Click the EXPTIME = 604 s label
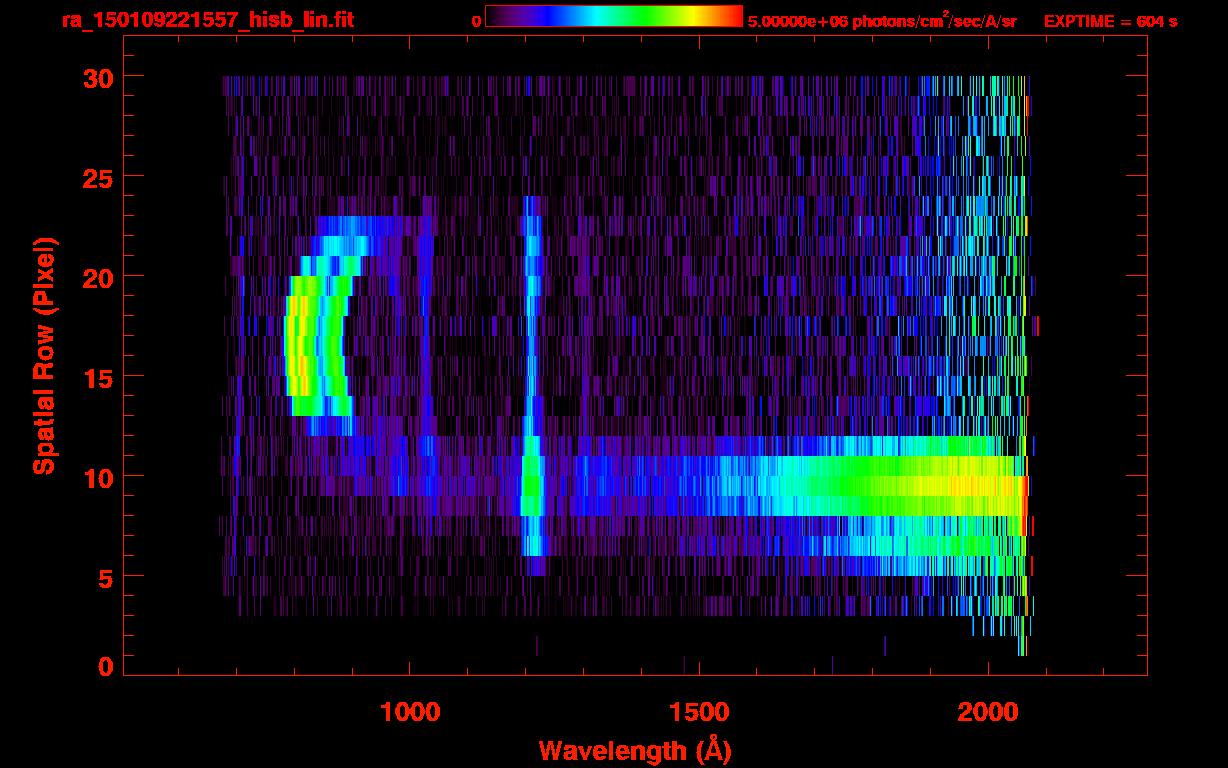Image resolution: width=1228 pixels, height=768 pixels. [x=1110, y=21]
